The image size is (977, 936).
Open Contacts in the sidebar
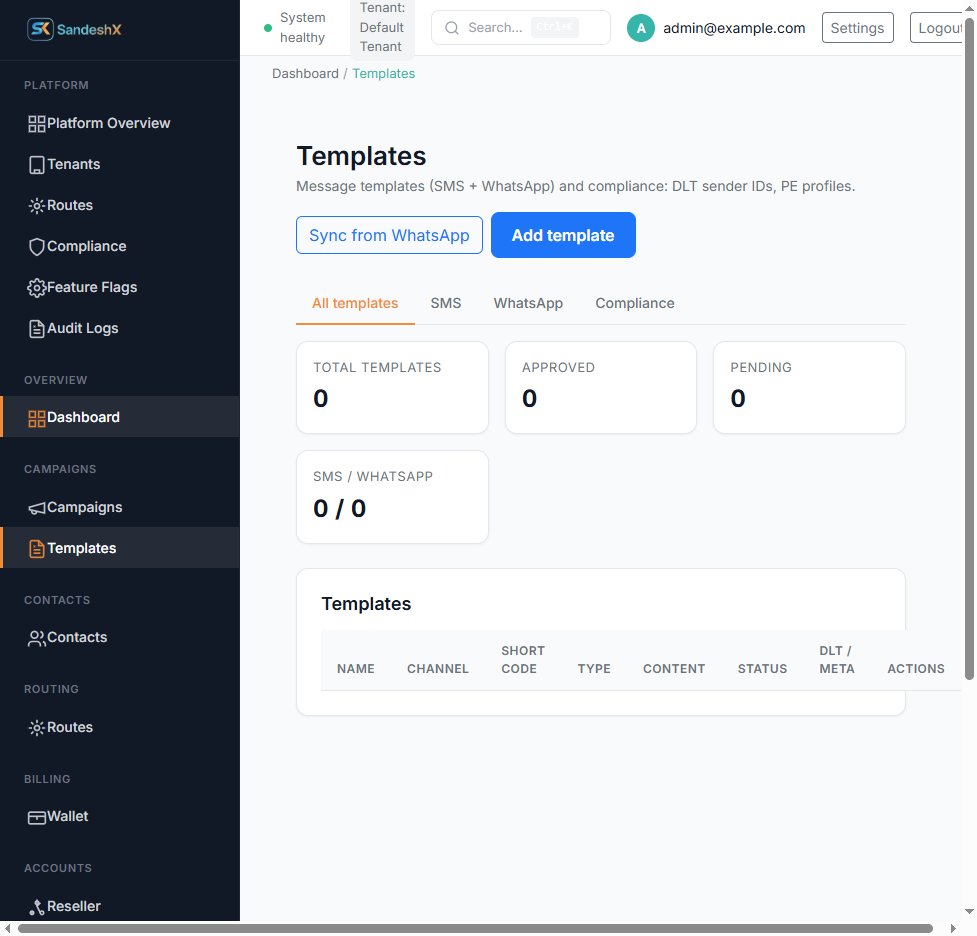click(x=120, y=638)
